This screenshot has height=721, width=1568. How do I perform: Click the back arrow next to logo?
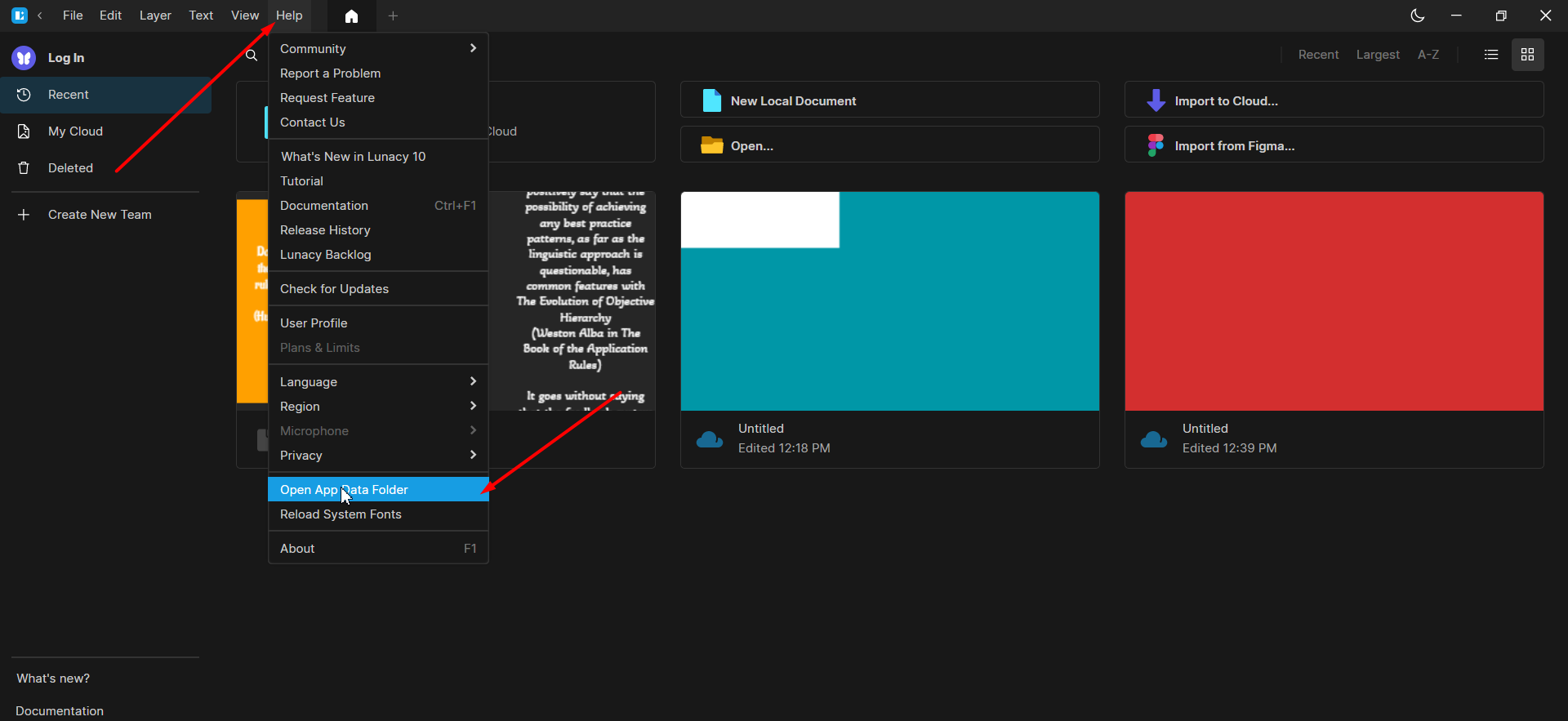(40, 16)
